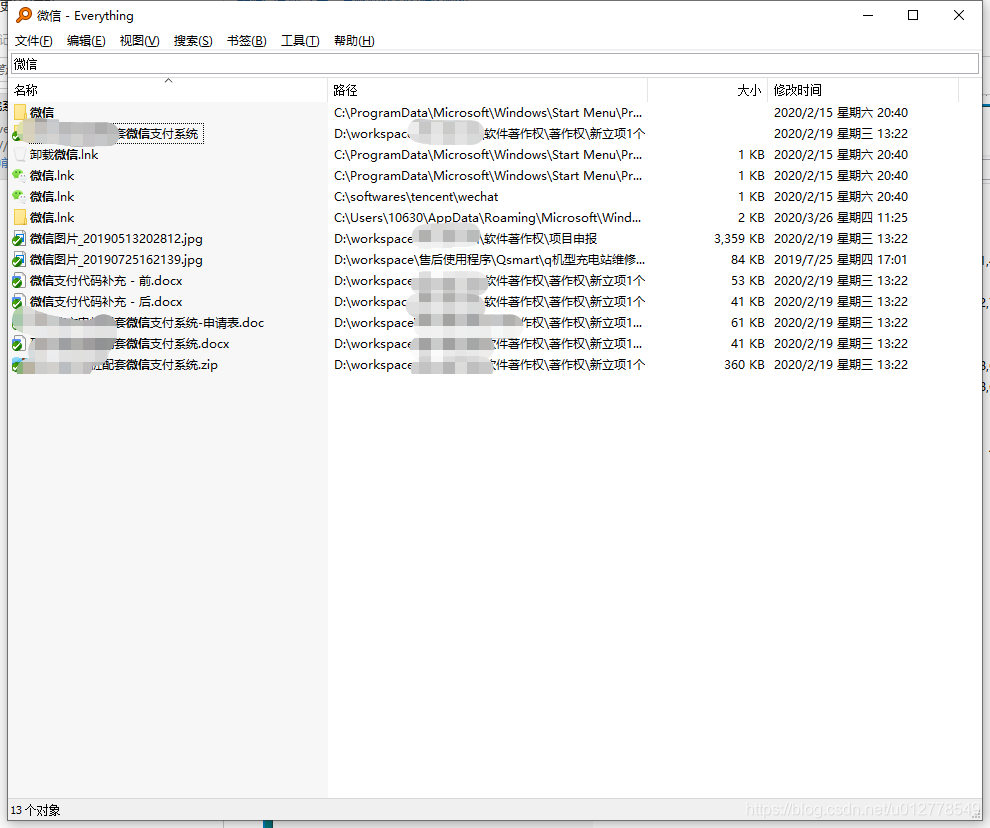Select the 微信 folder icon in first row

(20, 112)
